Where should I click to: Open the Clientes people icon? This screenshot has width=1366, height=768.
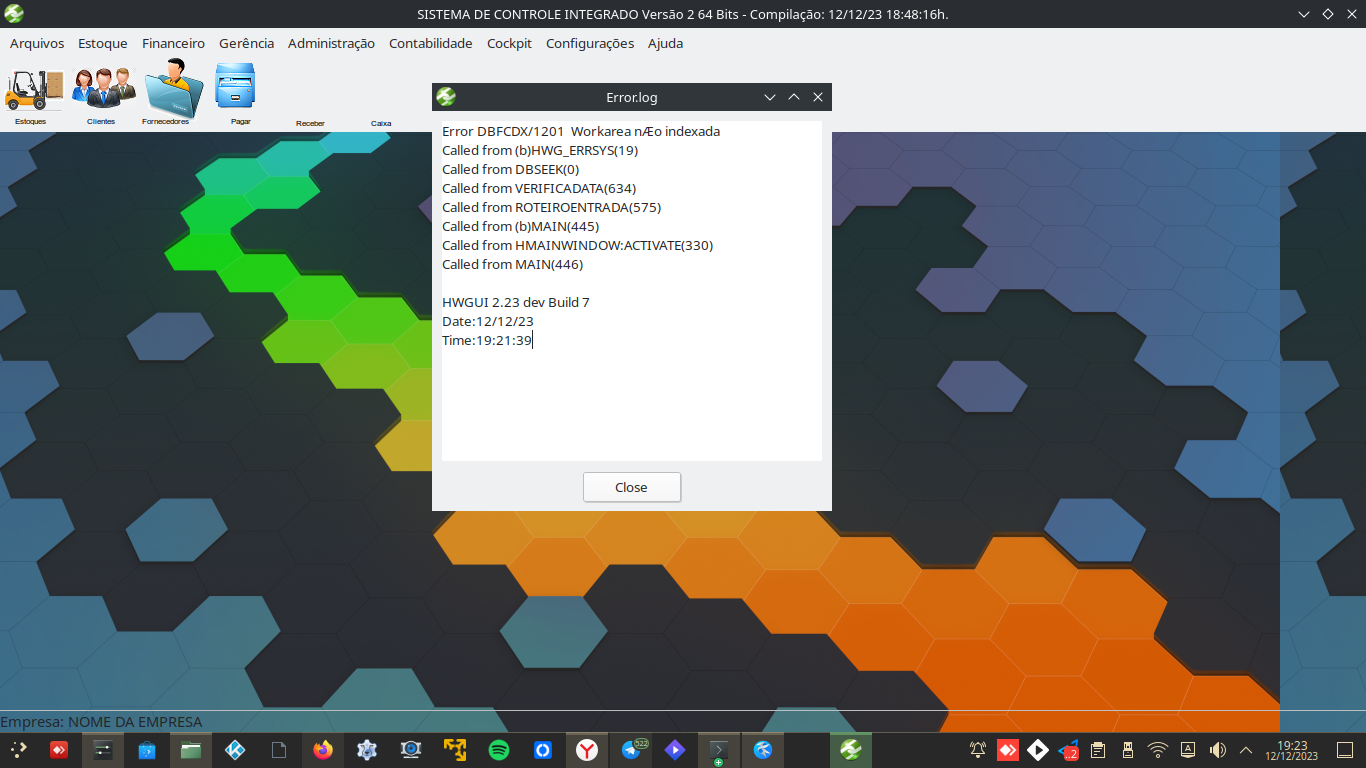[x=103, y=88]
